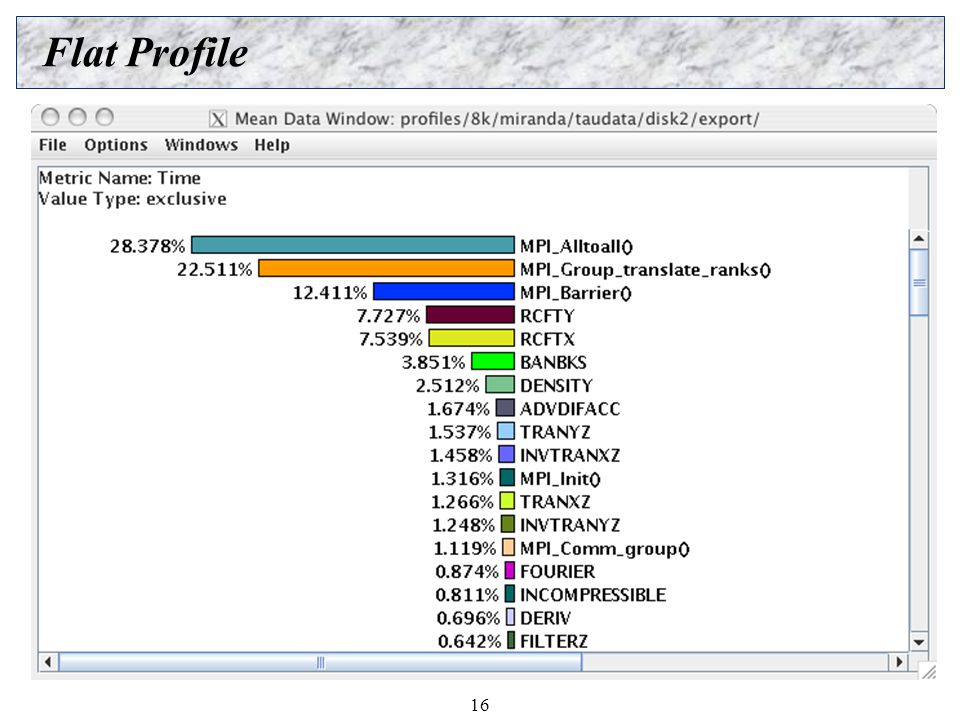Click the horizontal scrollbar left arrow
Viewport: 960px width, 720px height.
coord(48,662)
